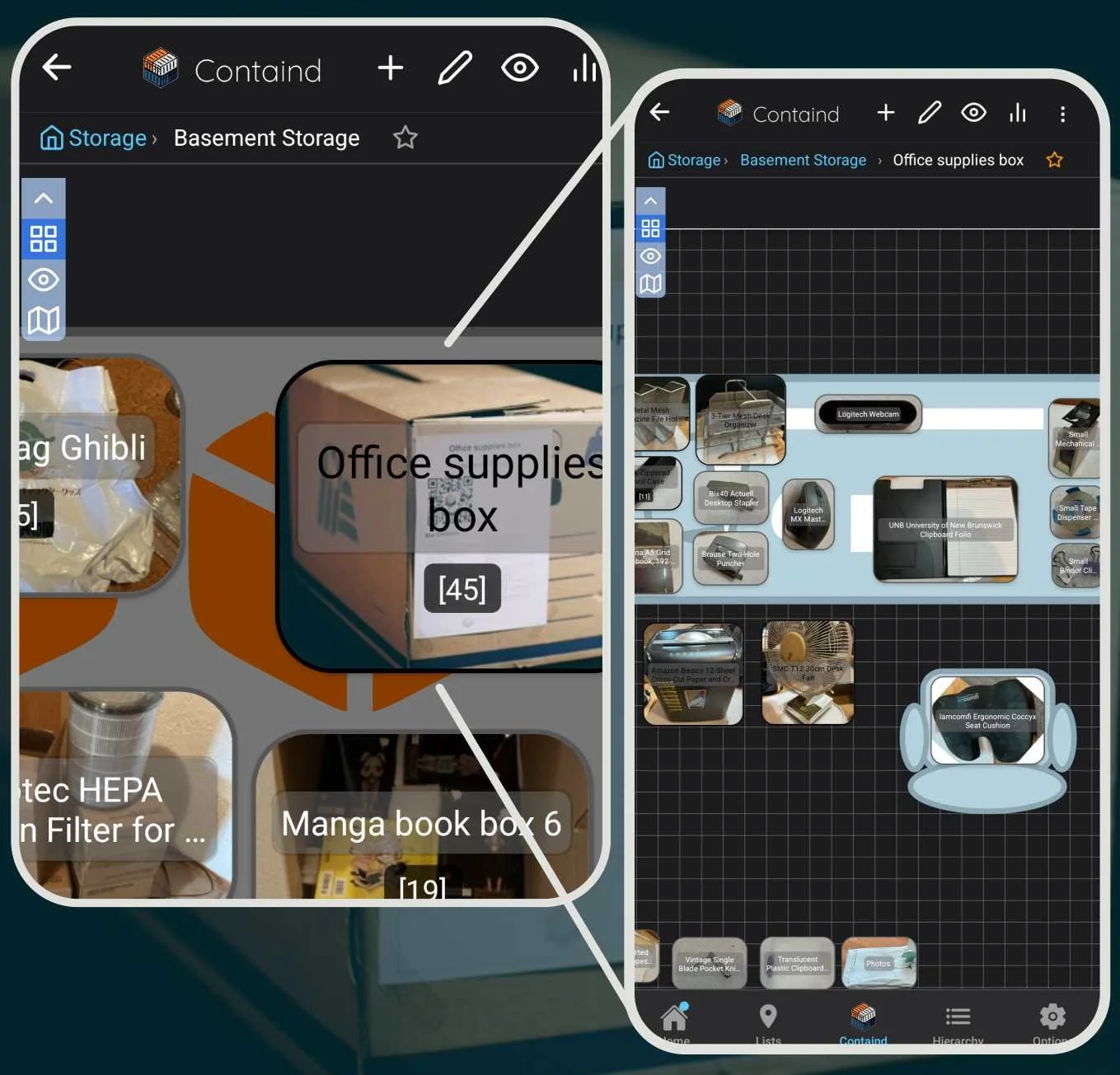1120x1075 pixels.
Task: Select Containd tab in bottom navigation
Action: [863, 1023]
